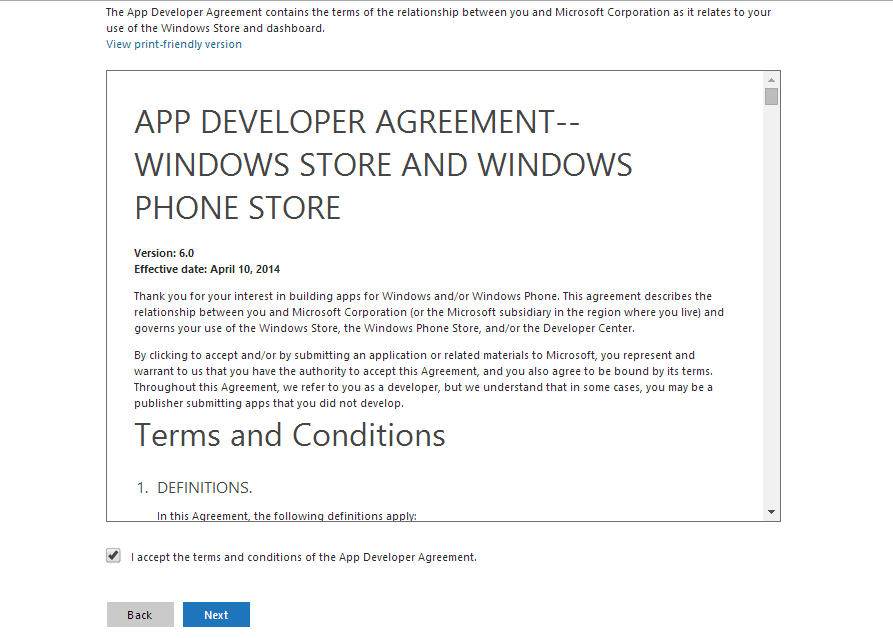Uncheck the accept terms and conditions checkbox
893x638 pixels.
pyautogui.click(x=113, y=555)
